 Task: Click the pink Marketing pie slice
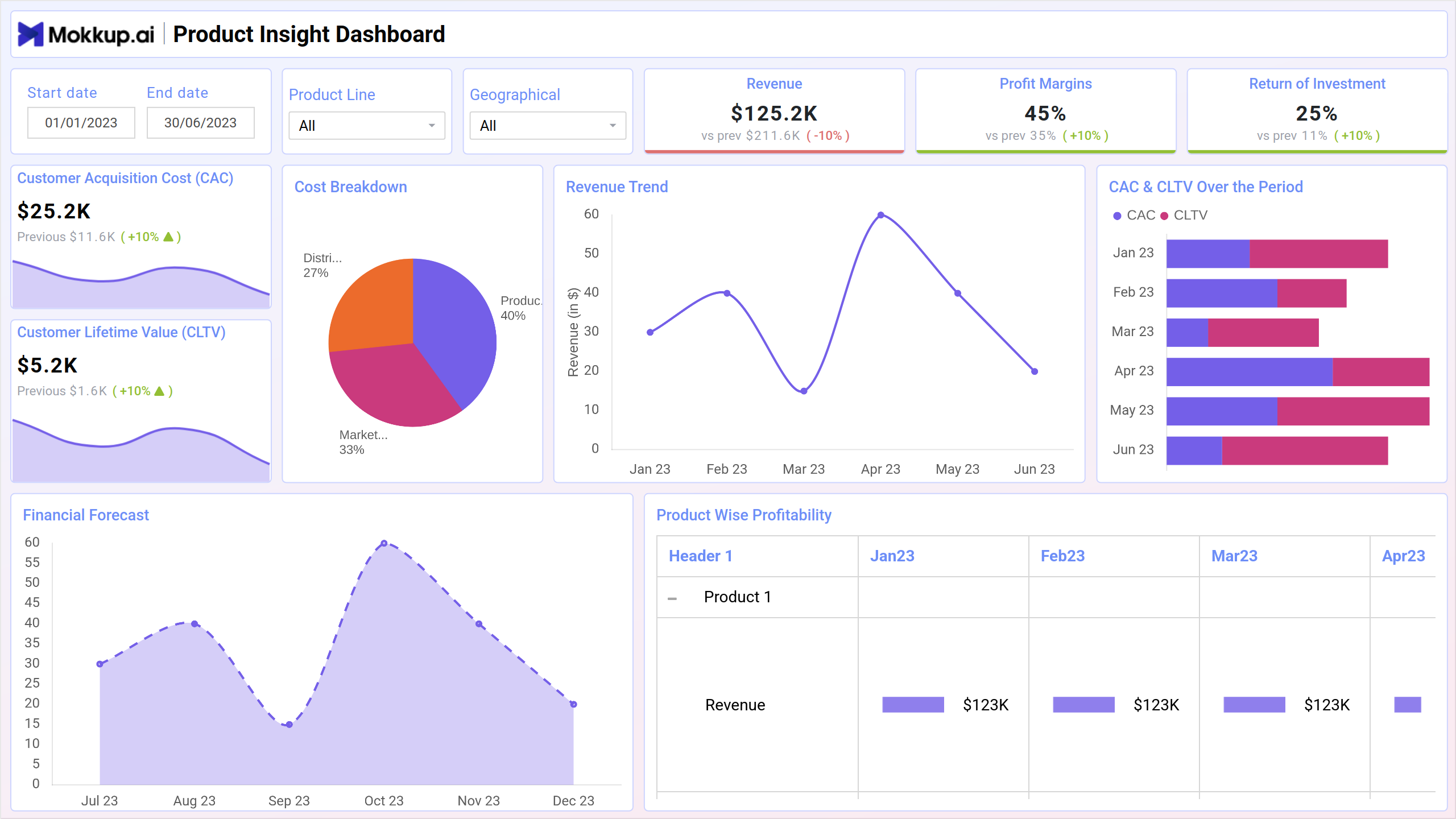click(392, 384)
